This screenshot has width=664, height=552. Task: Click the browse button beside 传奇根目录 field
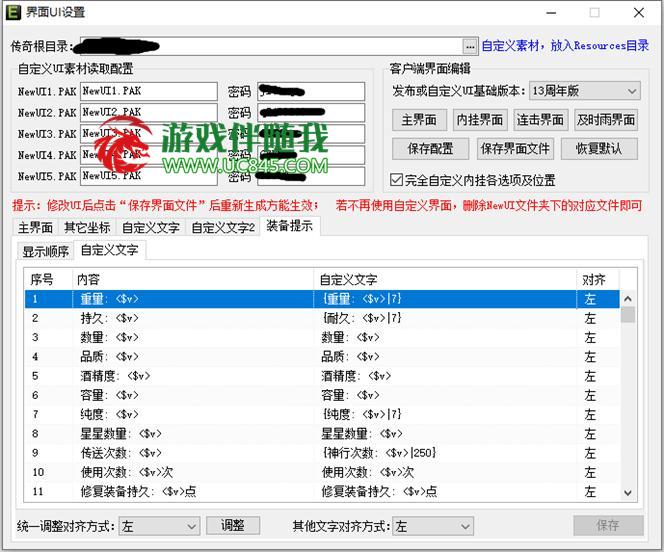470,47
